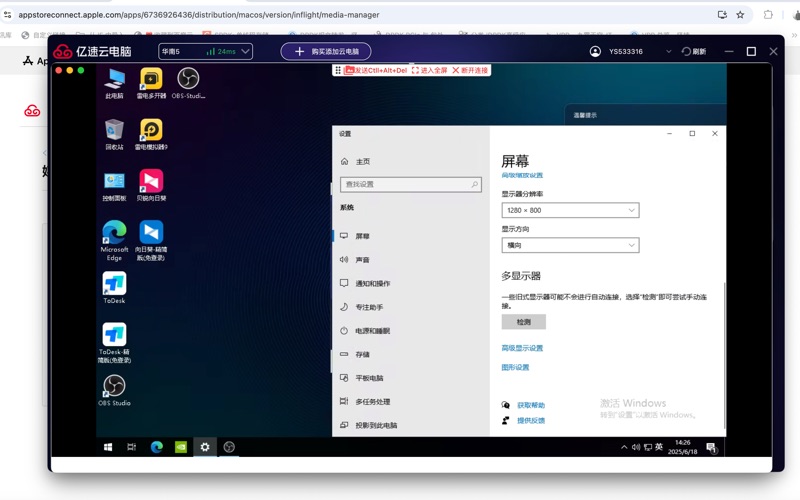800x500 pixels.
Task: Click the 检测 detect button
Action: coord(523,322)
